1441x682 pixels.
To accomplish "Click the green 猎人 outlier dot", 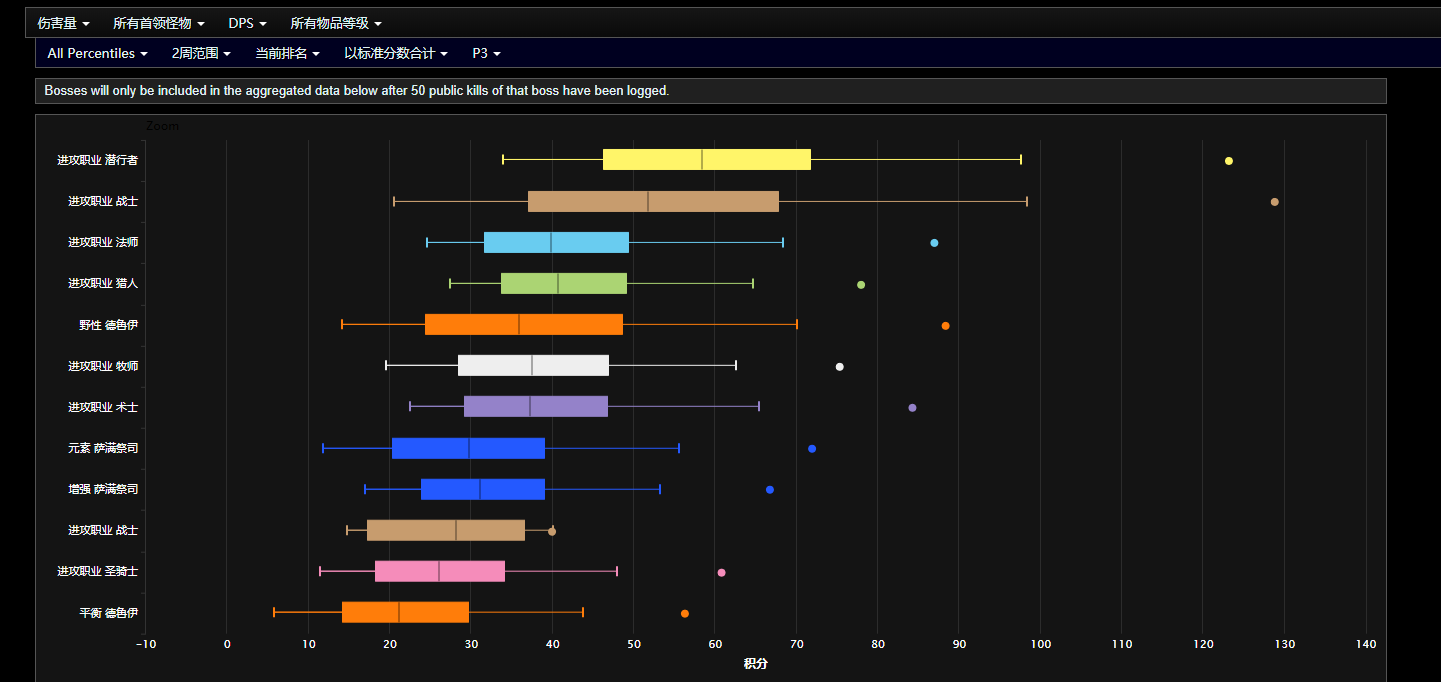I will [x=861, y=285].
